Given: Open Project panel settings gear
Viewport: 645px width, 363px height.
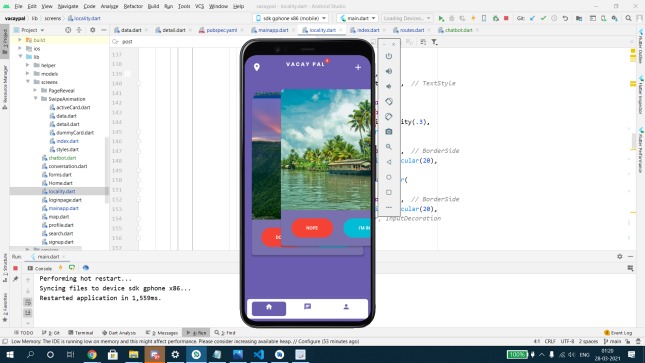Looking at the screenshot, I should (x=93, y=30).
